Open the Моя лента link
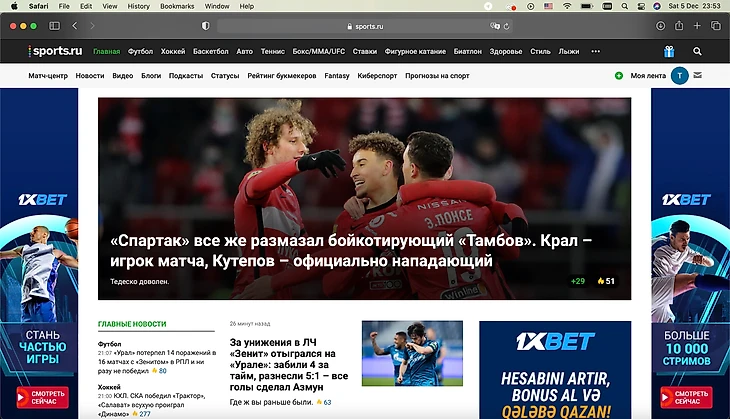Viewport: 730px width, 419px height. click(648, 75)
